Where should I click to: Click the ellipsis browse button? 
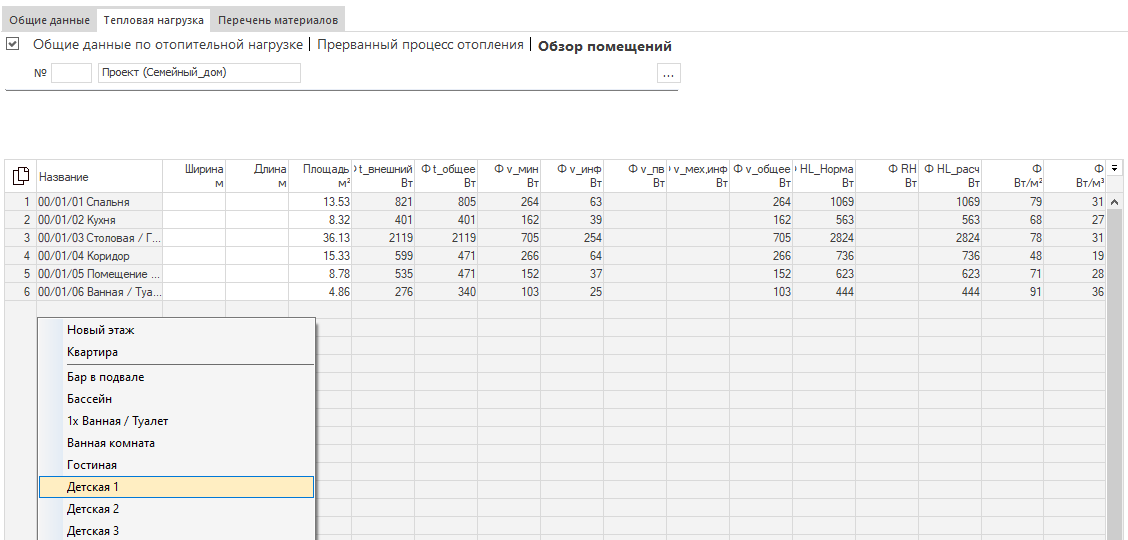668,73
